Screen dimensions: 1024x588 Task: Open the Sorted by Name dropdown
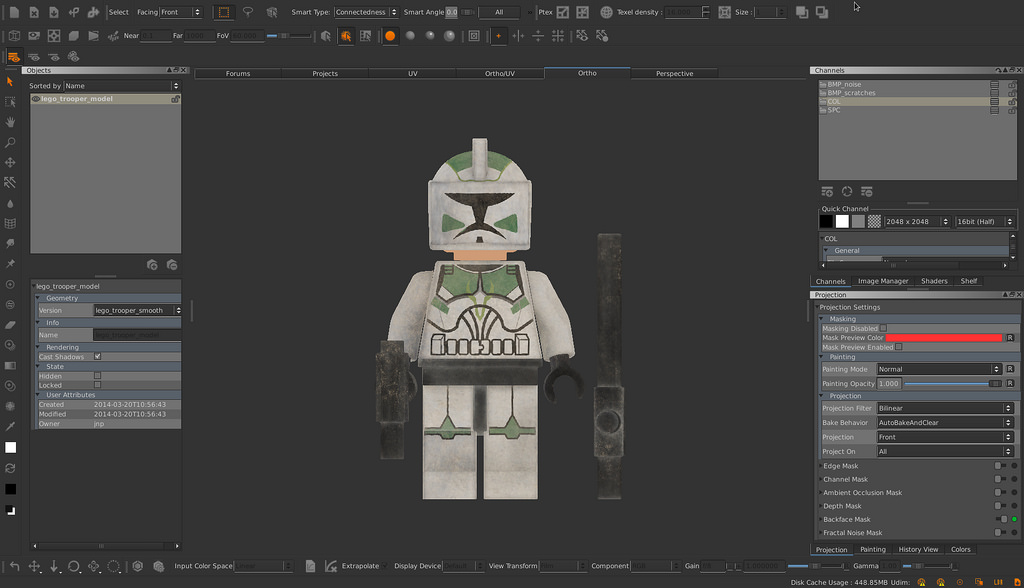click(x=121, y=86)
